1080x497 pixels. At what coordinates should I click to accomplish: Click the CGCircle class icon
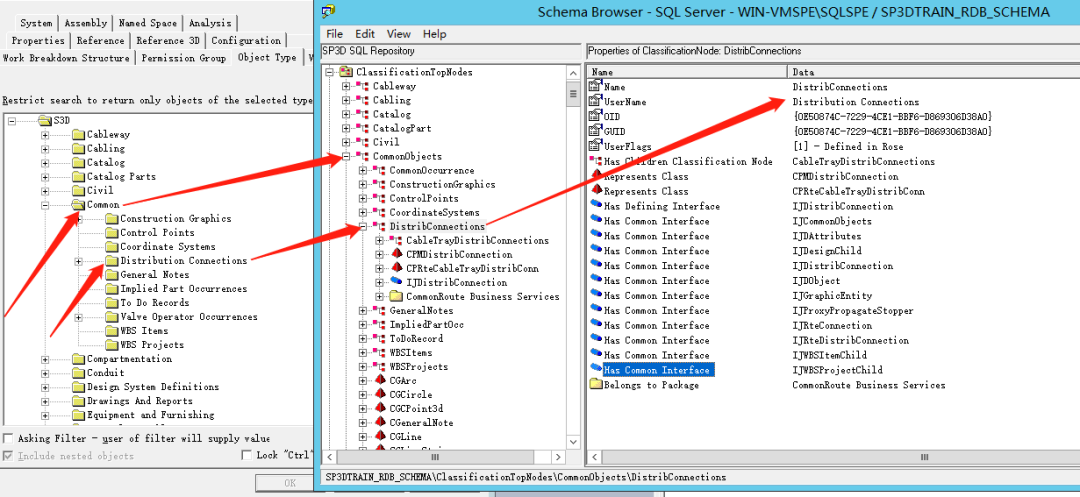click(379, 394)
